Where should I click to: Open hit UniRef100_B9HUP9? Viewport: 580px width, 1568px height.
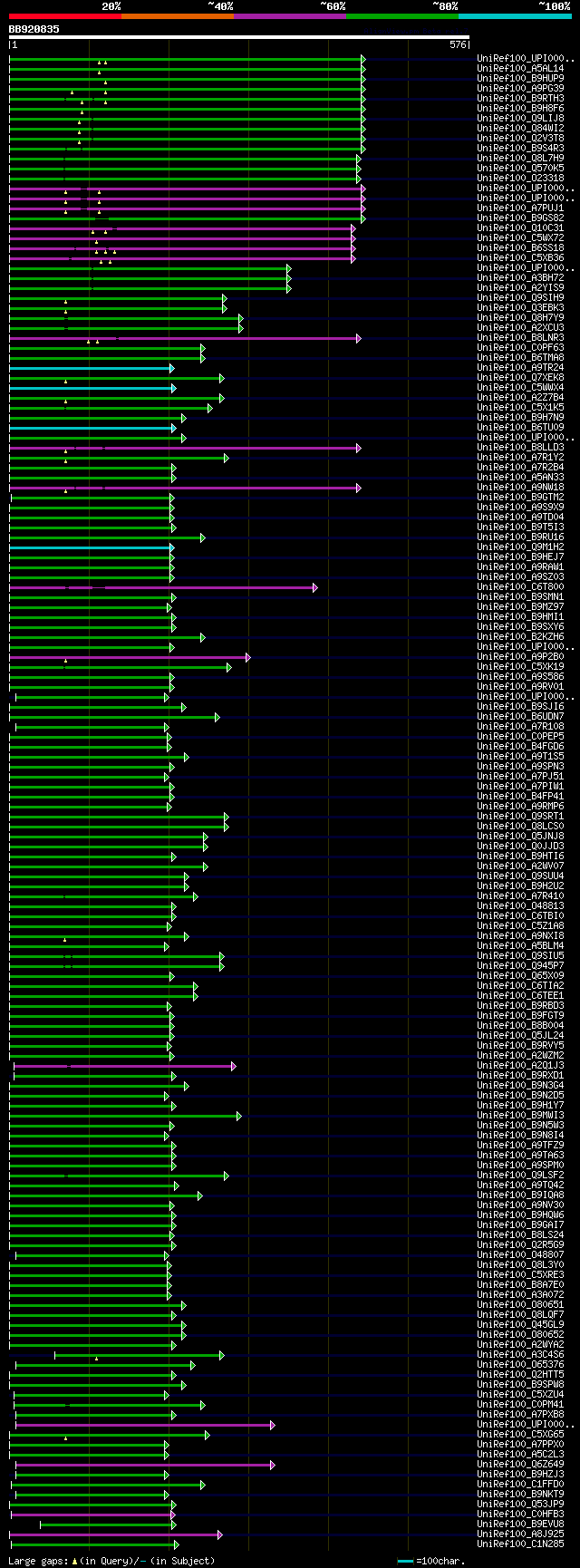520,79
